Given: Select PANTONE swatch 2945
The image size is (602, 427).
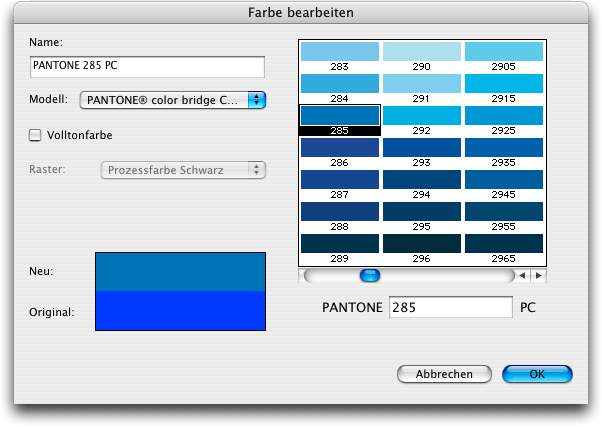Looking at the screenshot, I should (x=504, y=179).
